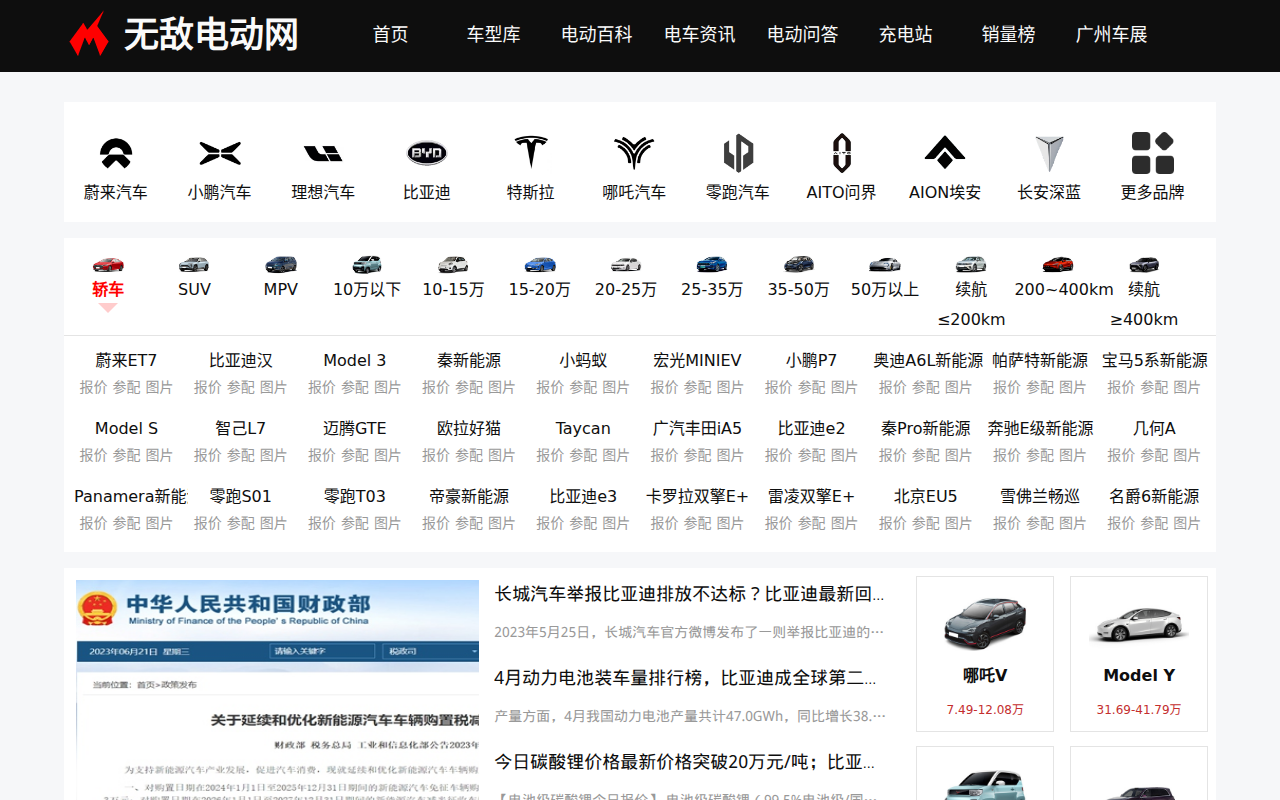Open the 北京EU5 model link
1280x800 pixels.
(x=925, y=496)
